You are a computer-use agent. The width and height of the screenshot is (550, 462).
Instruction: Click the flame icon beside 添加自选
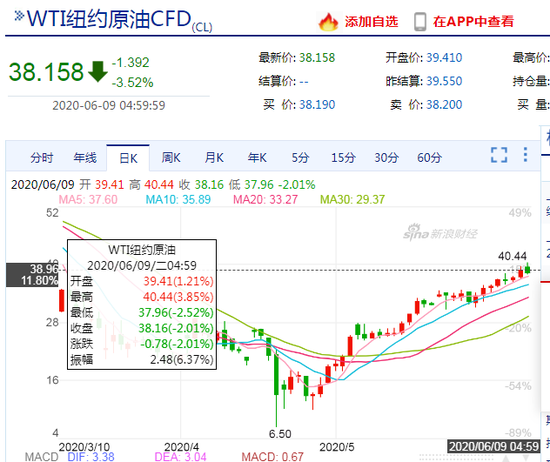pos(328,22)
